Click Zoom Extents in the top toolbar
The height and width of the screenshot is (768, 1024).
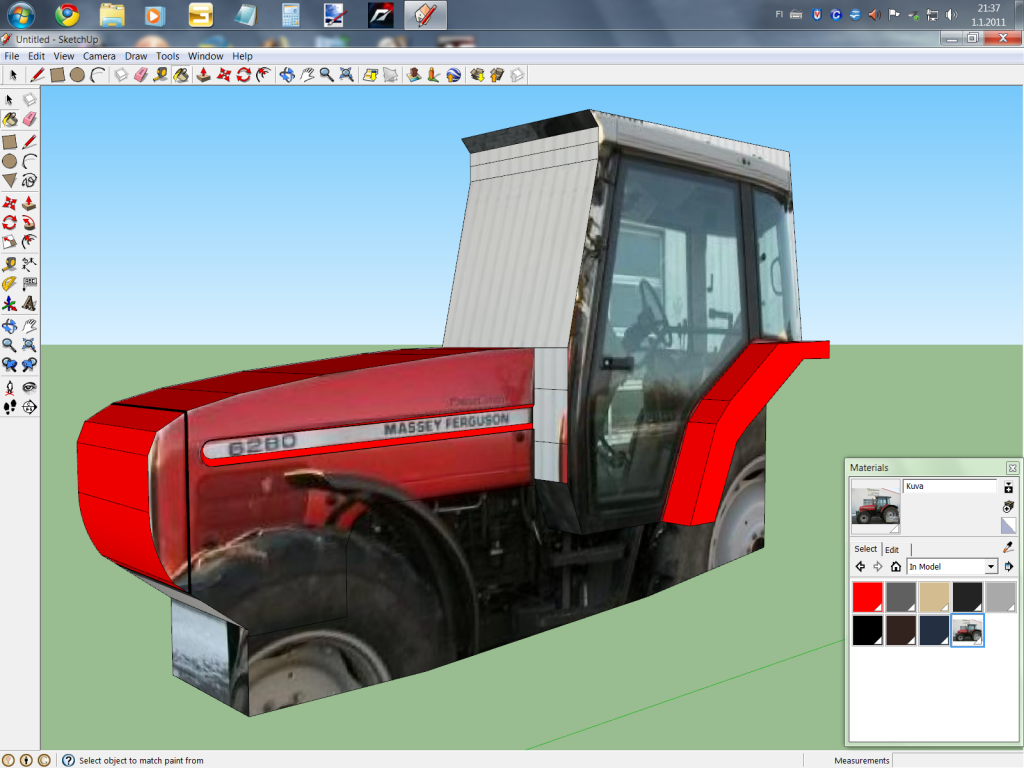(347, 75)
